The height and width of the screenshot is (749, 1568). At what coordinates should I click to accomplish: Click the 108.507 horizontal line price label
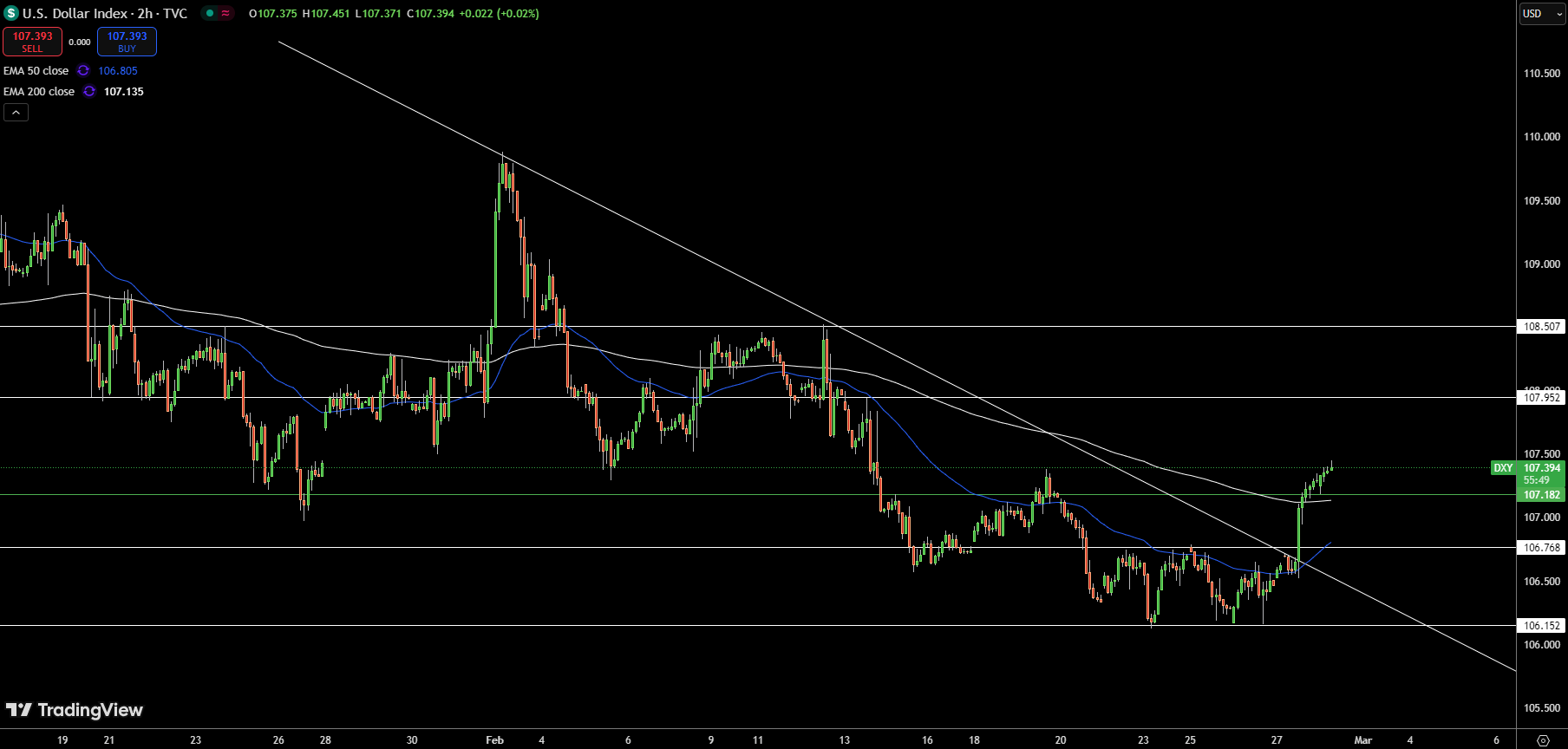1542,327
